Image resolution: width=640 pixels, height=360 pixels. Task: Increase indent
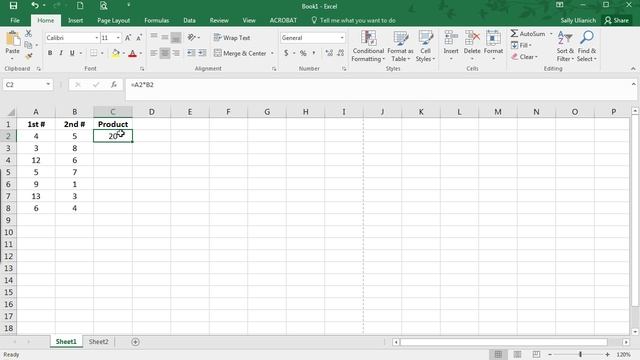tap(202, 53)
